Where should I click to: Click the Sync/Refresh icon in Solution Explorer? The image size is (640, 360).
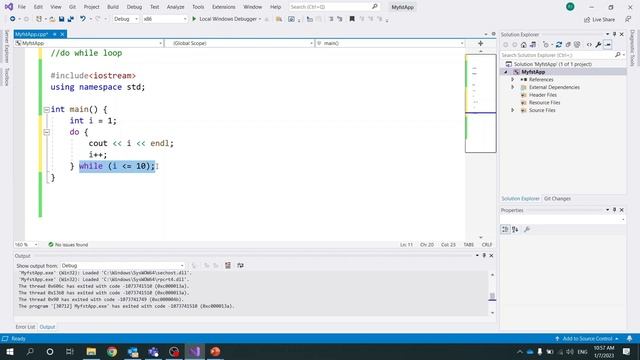559,45
